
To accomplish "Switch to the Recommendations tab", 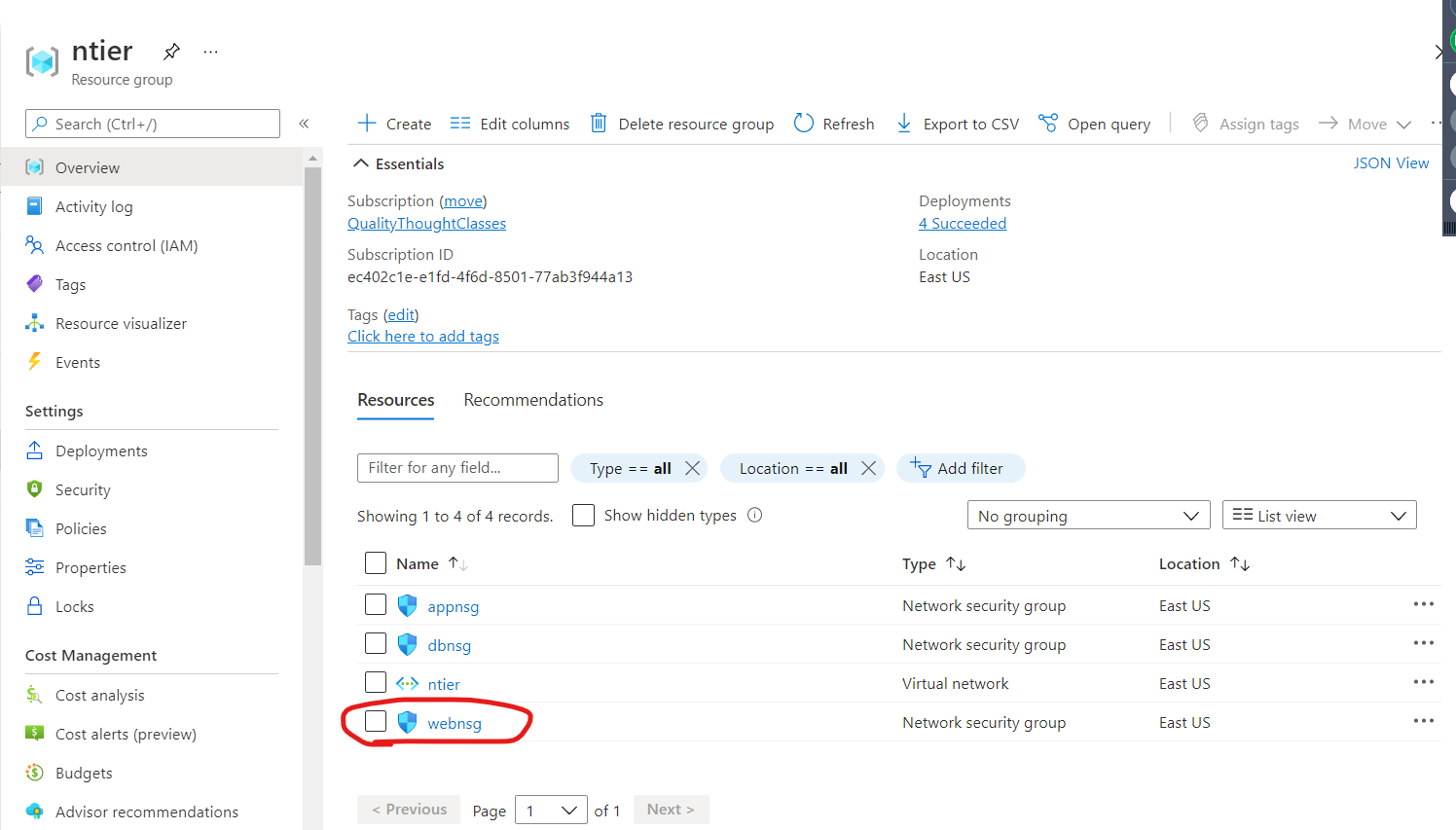I will click(x=532, y=400).
